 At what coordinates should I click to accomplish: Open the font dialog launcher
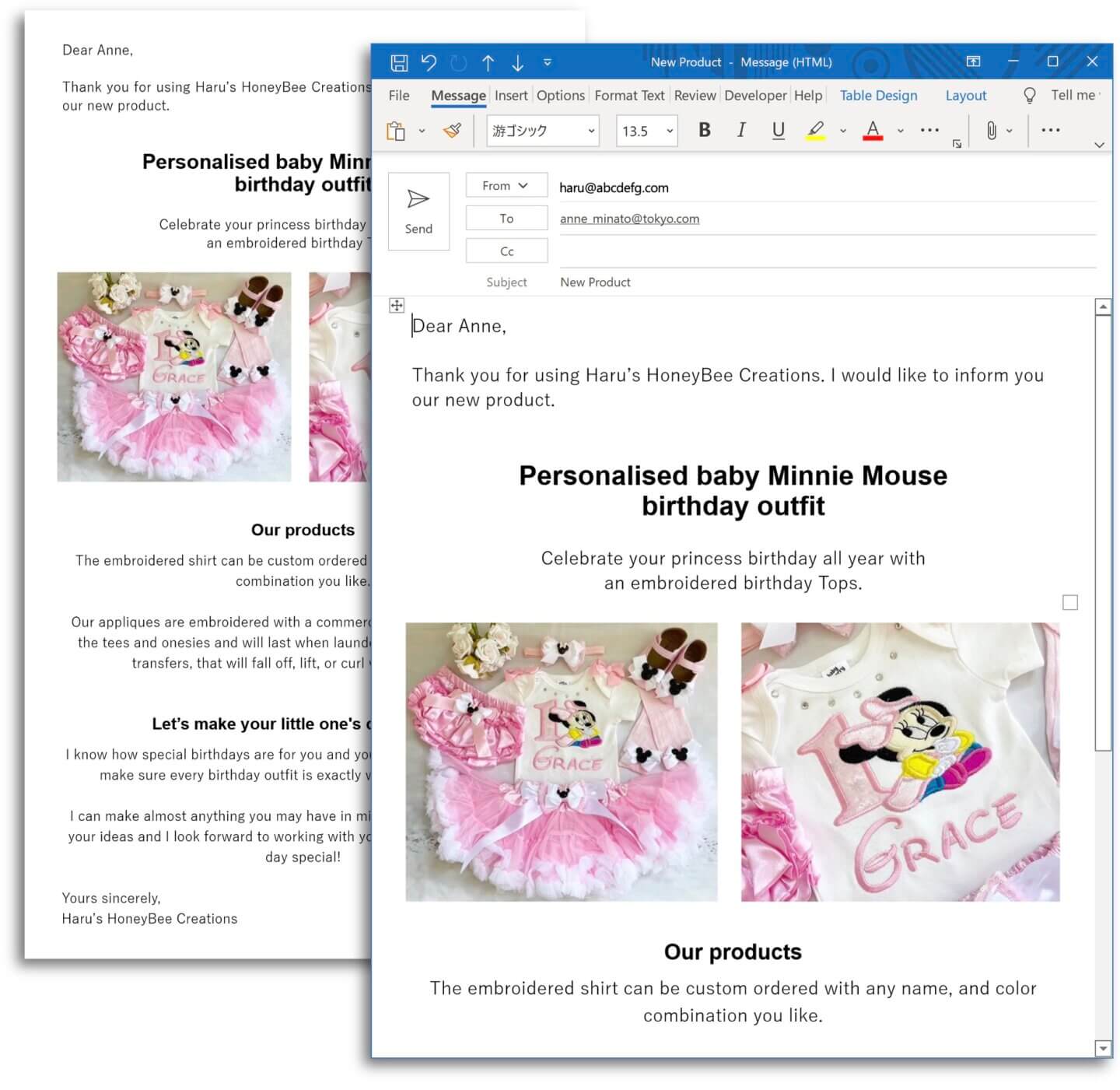point(957,144)
